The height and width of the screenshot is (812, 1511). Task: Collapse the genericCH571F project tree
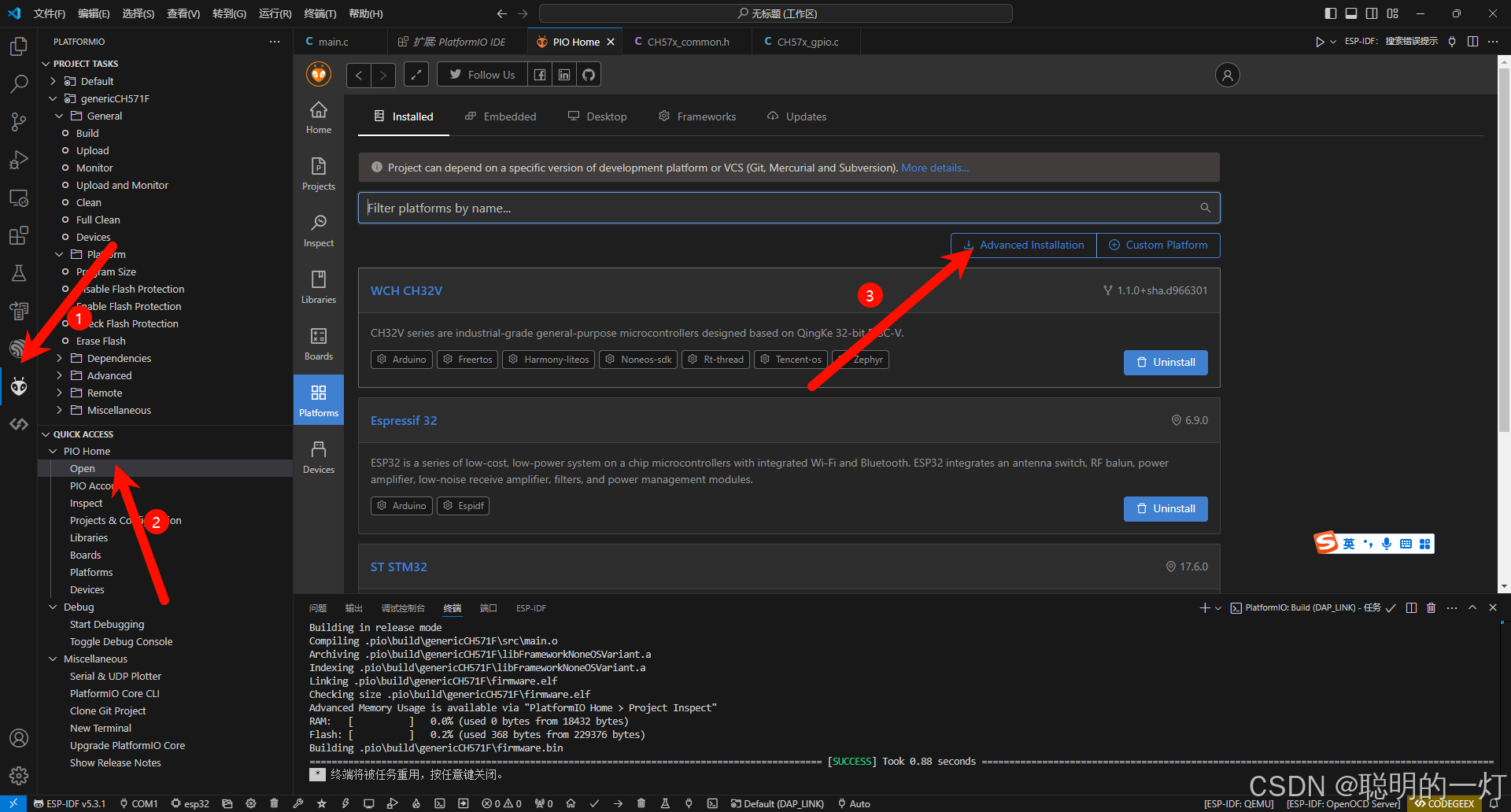click(x=53, y=98)
